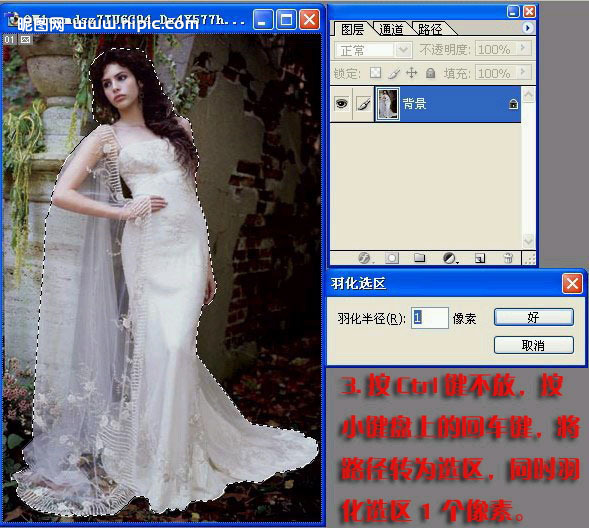Open the new adjustment layer icon

pyautogui.click(x=450, y=258)
